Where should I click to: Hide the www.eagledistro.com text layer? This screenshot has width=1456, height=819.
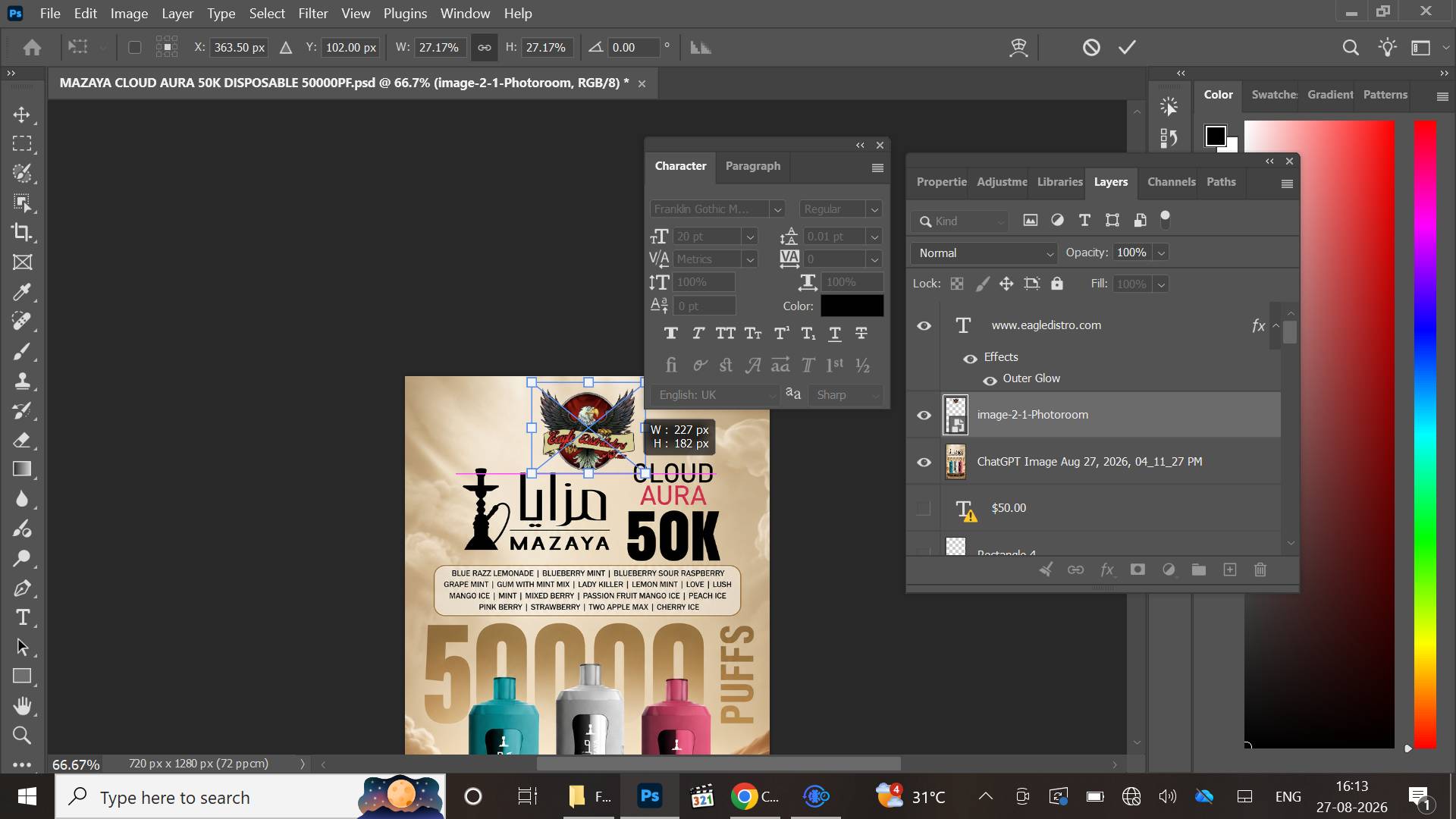[x=924, y=325]
